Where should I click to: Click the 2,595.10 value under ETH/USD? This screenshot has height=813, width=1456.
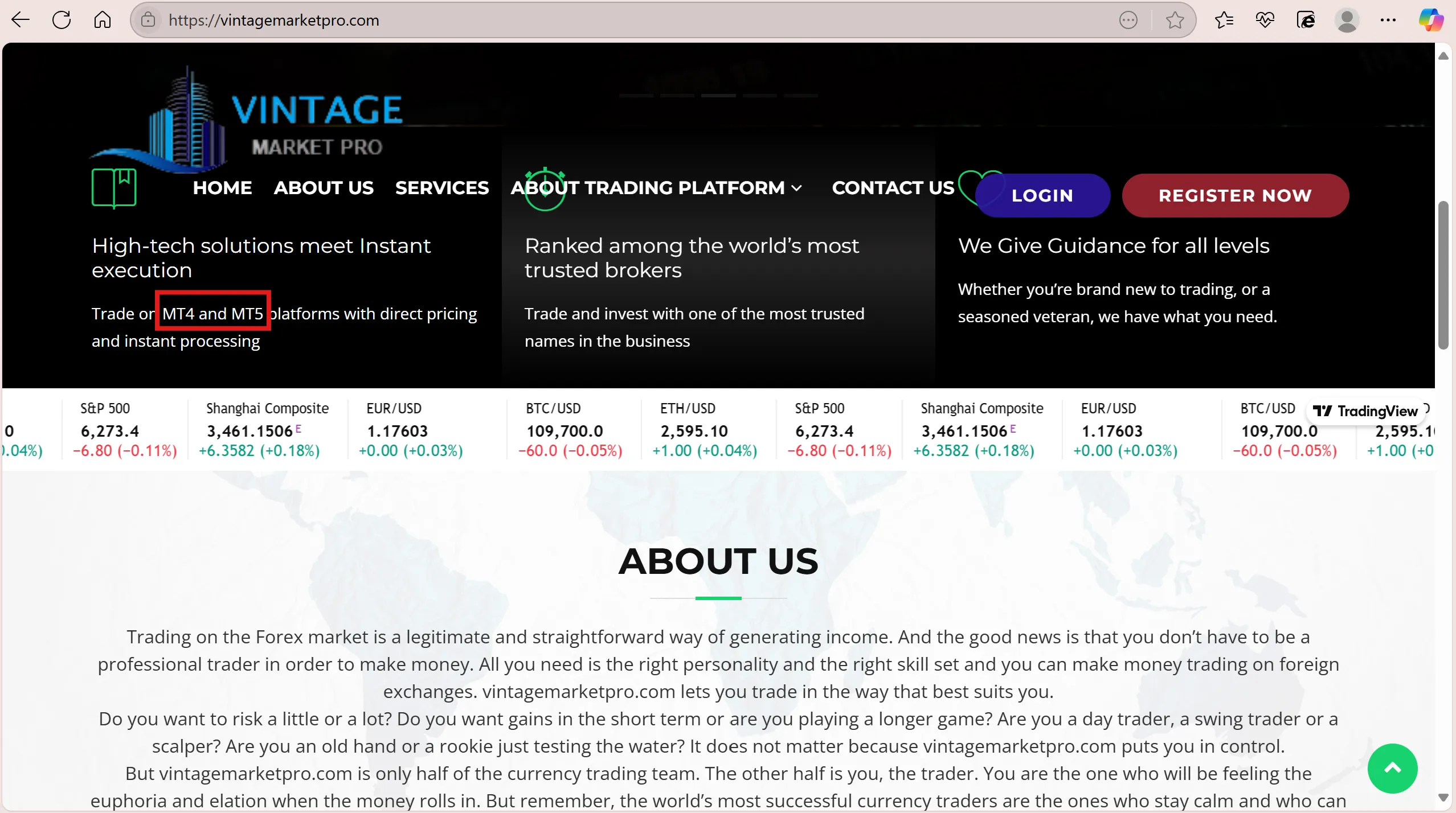694,431
